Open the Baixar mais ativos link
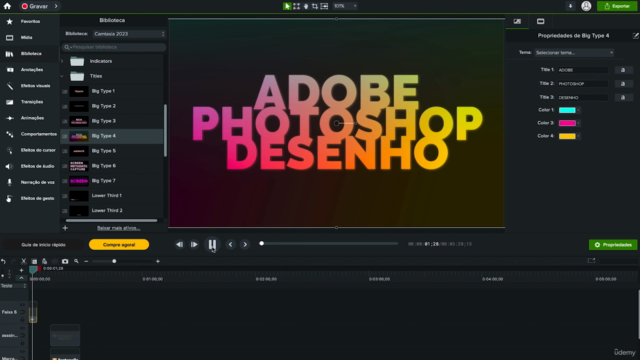 [x=118, y=228]
